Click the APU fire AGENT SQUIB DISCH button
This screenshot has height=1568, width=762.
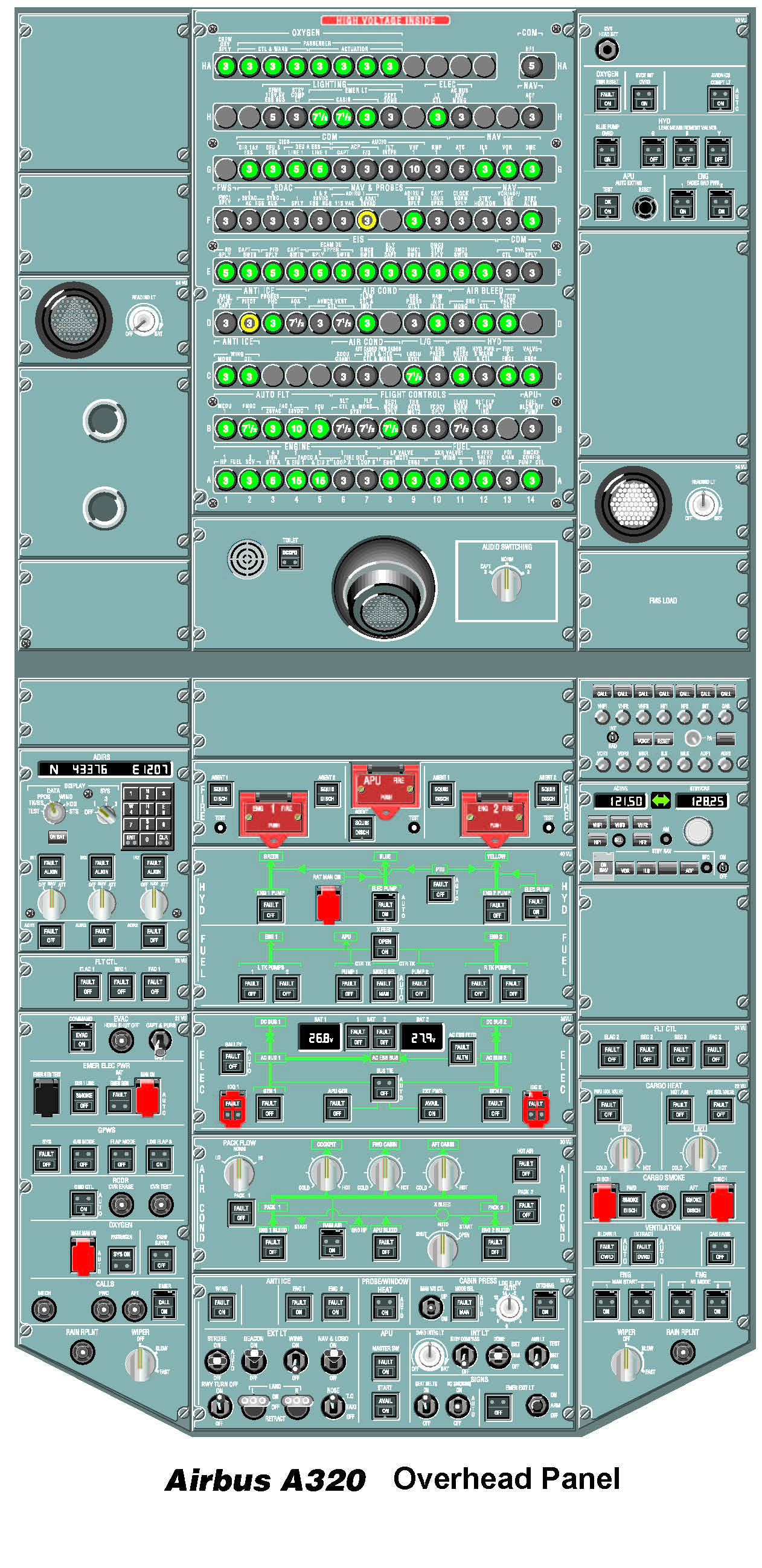pos(362,827)
